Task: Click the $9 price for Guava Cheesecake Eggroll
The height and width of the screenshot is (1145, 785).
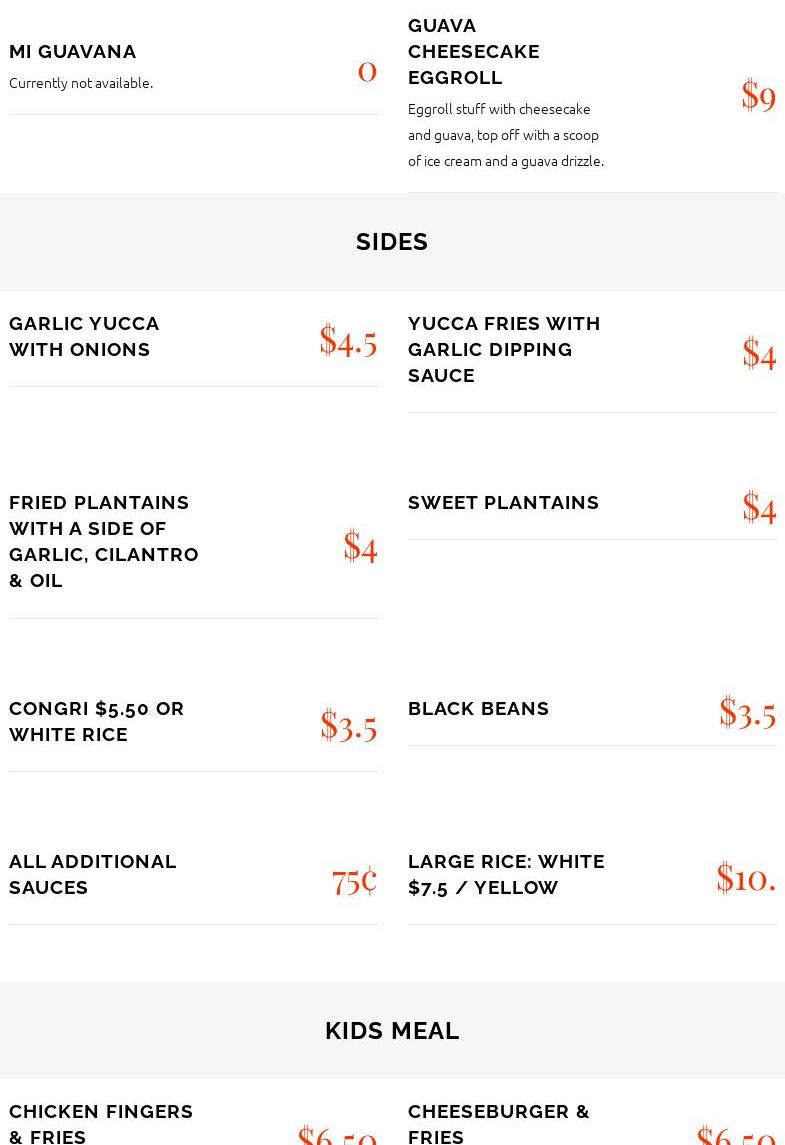Action: pyautogui.click(x=758, y=95)
